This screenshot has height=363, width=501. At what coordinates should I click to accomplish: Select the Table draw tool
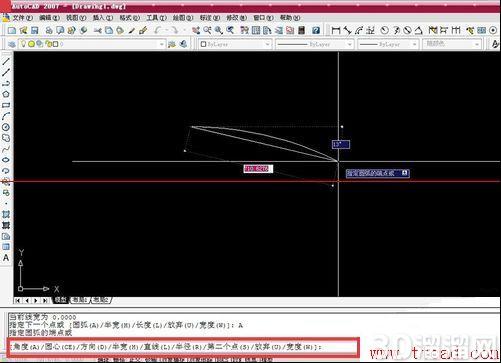6,247
